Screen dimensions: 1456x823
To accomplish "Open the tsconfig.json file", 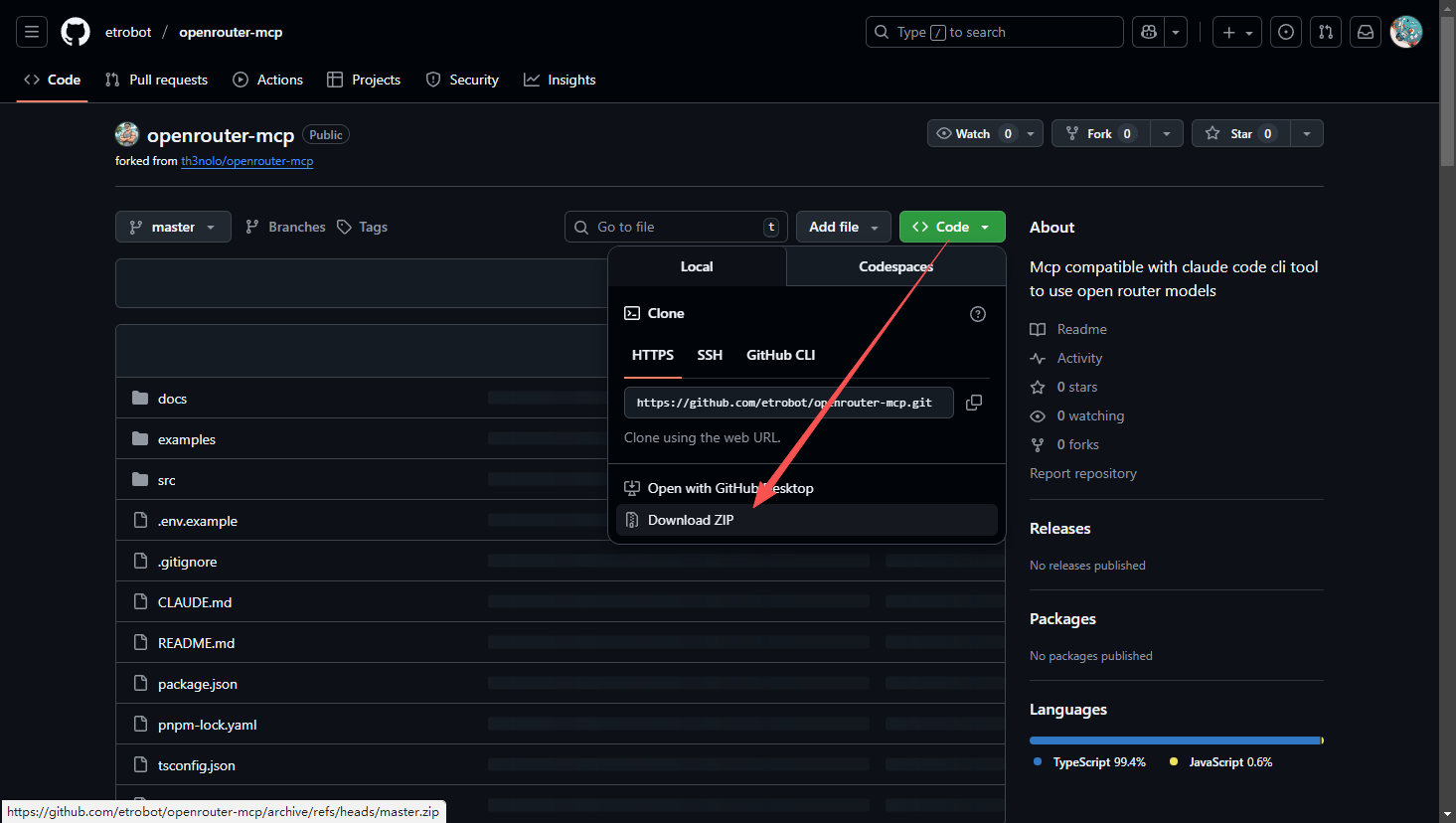I will [x=197, y=765].
